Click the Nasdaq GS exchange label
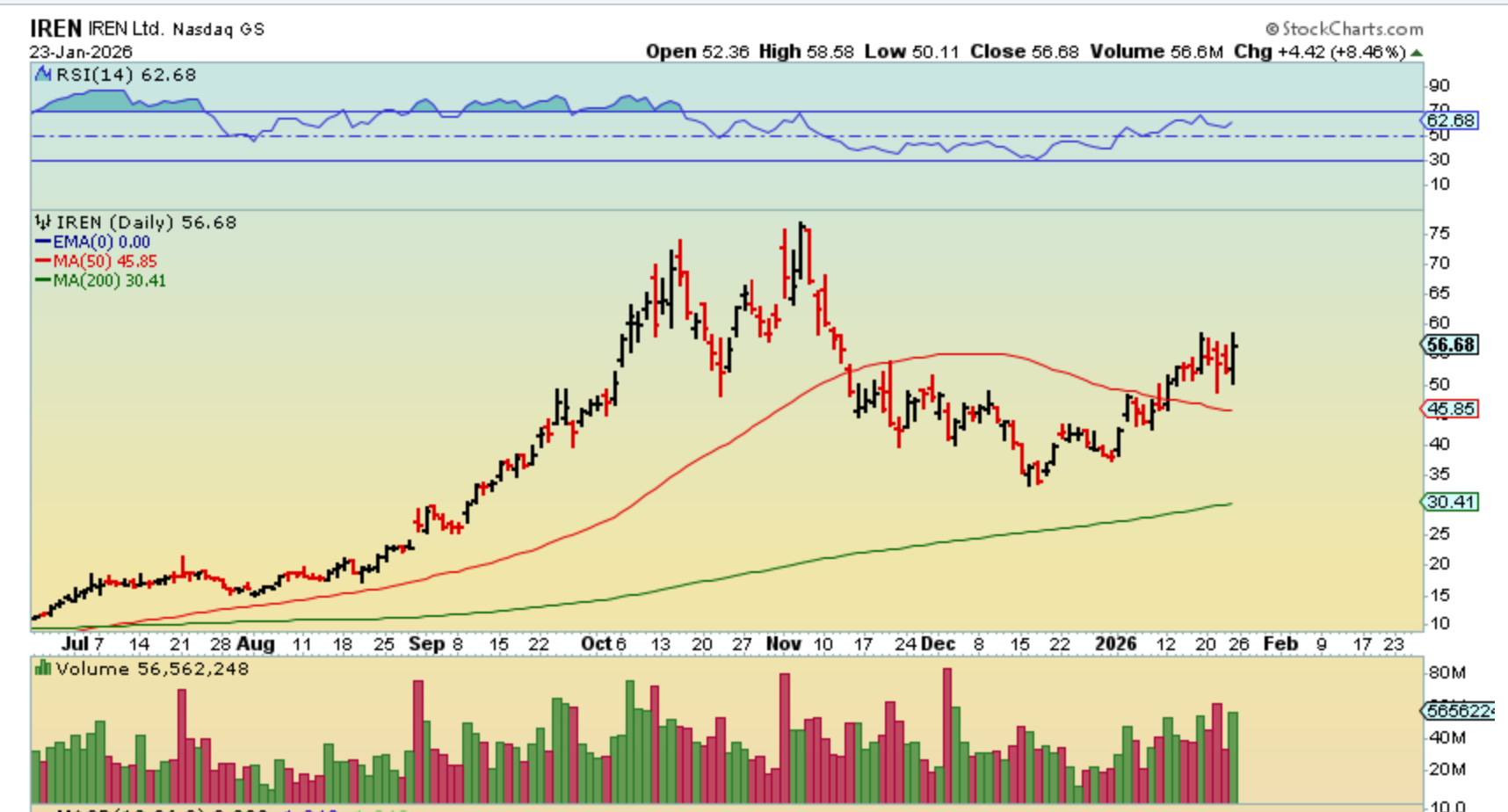This screenshot has width=1508, height=812. click(x=219, y=29)
